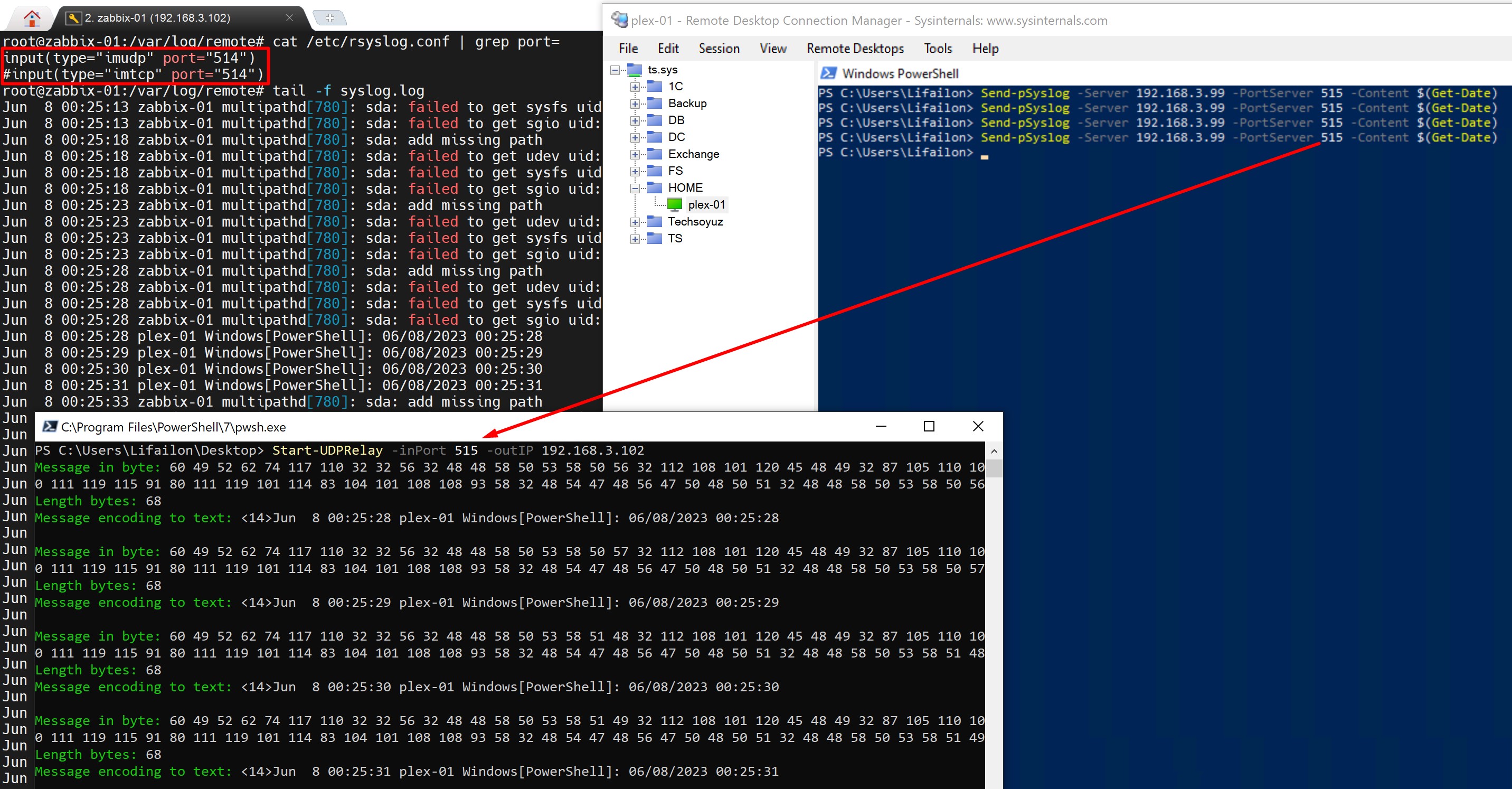Image resolution: width=1512 pixels, height=789 pixels.
Task: Expand the Exchange group node
Action: click(x=635, y=155)
